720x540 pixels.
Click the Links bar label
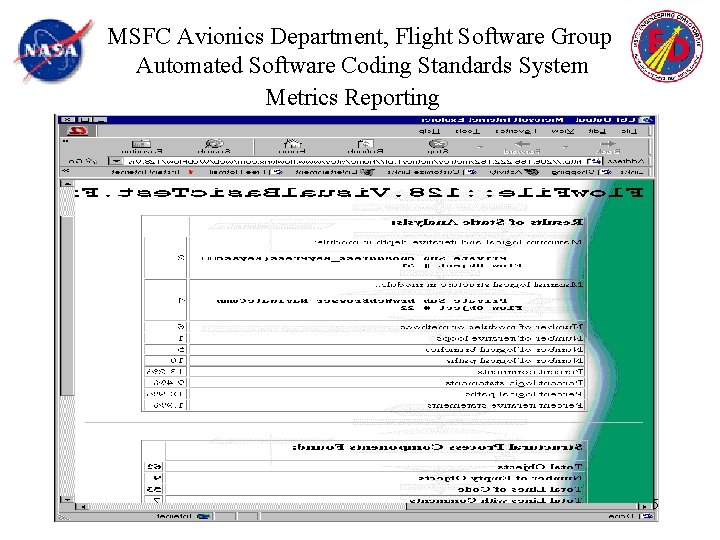(632, 172)
